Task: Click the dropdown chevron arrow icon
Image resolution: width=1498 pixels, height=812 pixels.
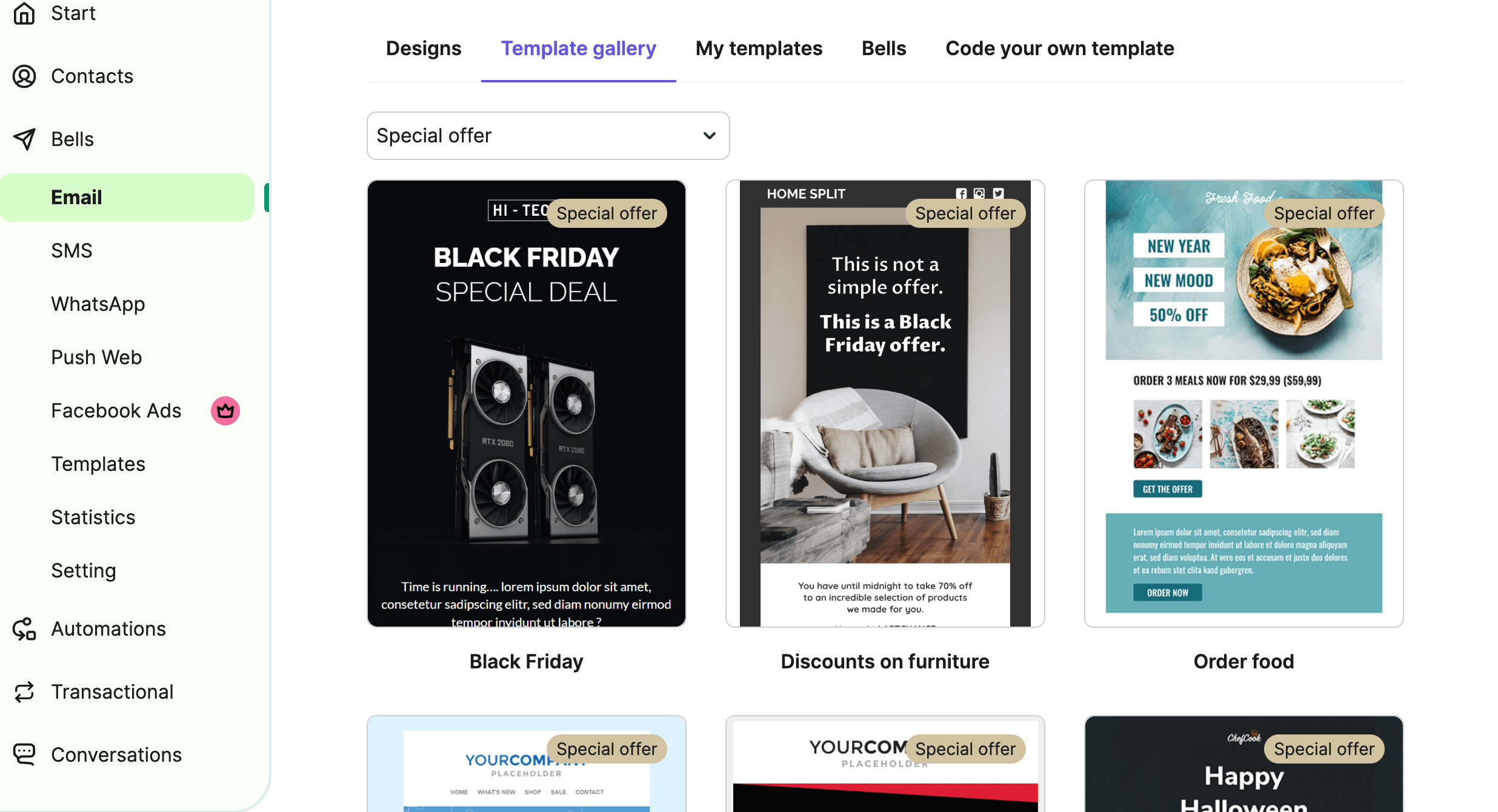Action: pos(710,136)
